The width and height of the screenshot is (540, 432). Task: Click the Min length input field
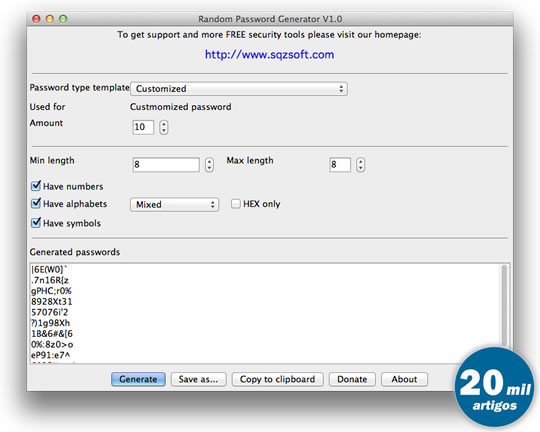pos(166,165)
